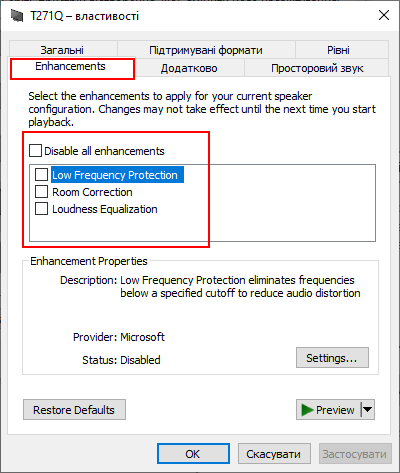
Task: Click the speaker device icon in title bar
Action: pyautogui.click(x=17, y=16)
